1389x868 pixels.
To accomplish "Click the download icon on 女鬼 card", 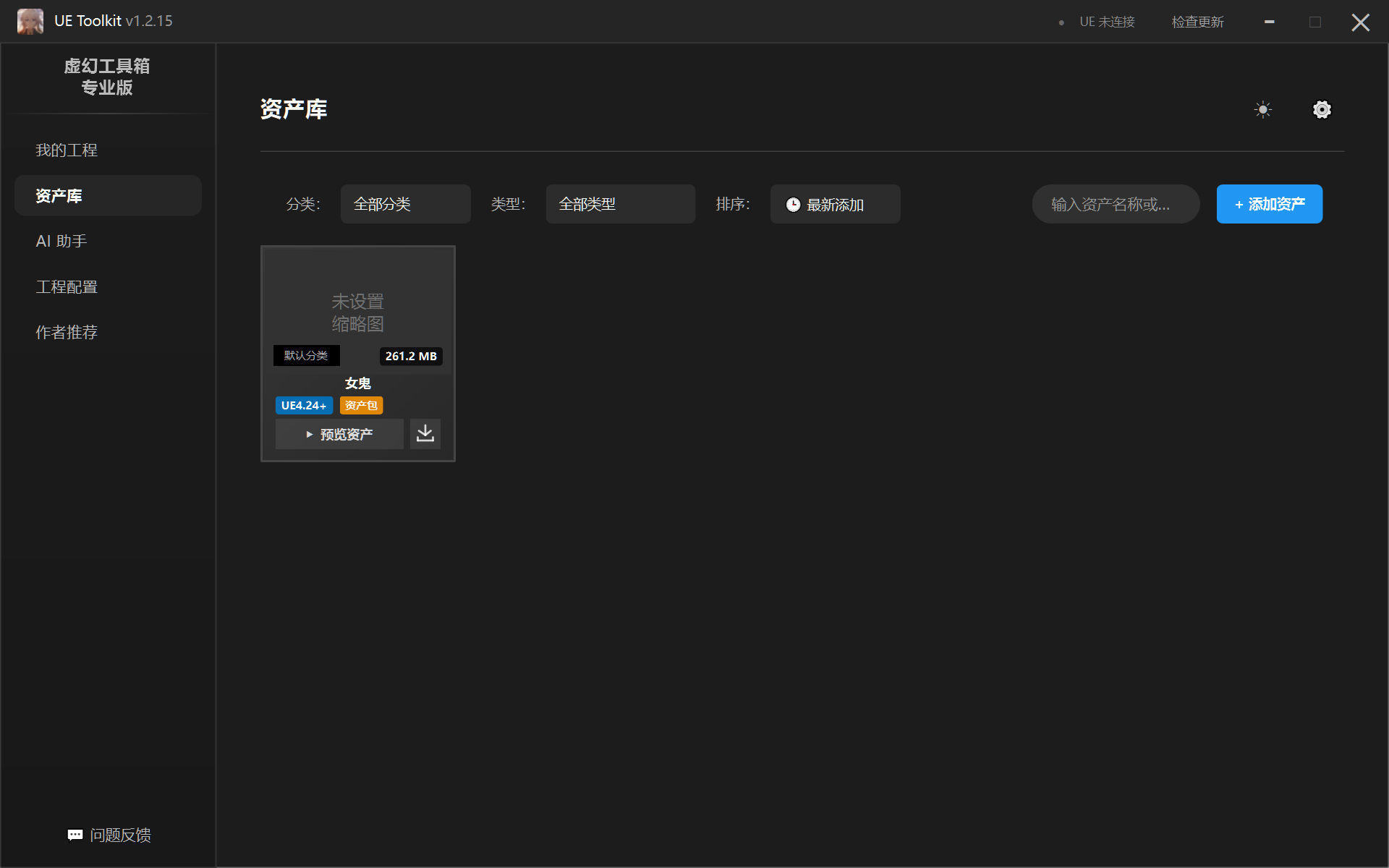I will coord(425,434).
